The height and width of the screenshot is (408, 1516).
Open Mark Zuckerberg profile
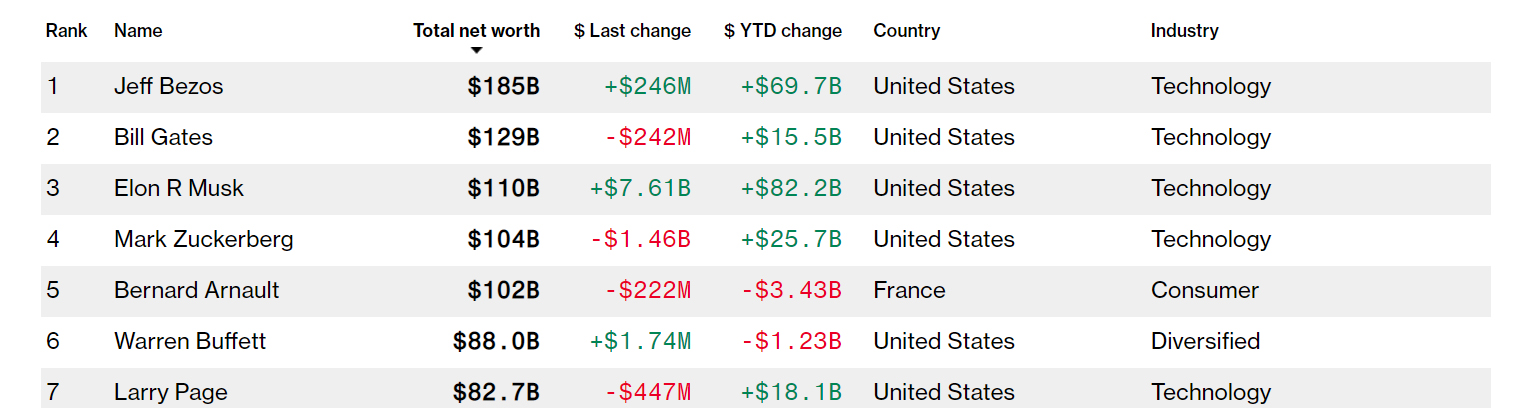[203, 240]
